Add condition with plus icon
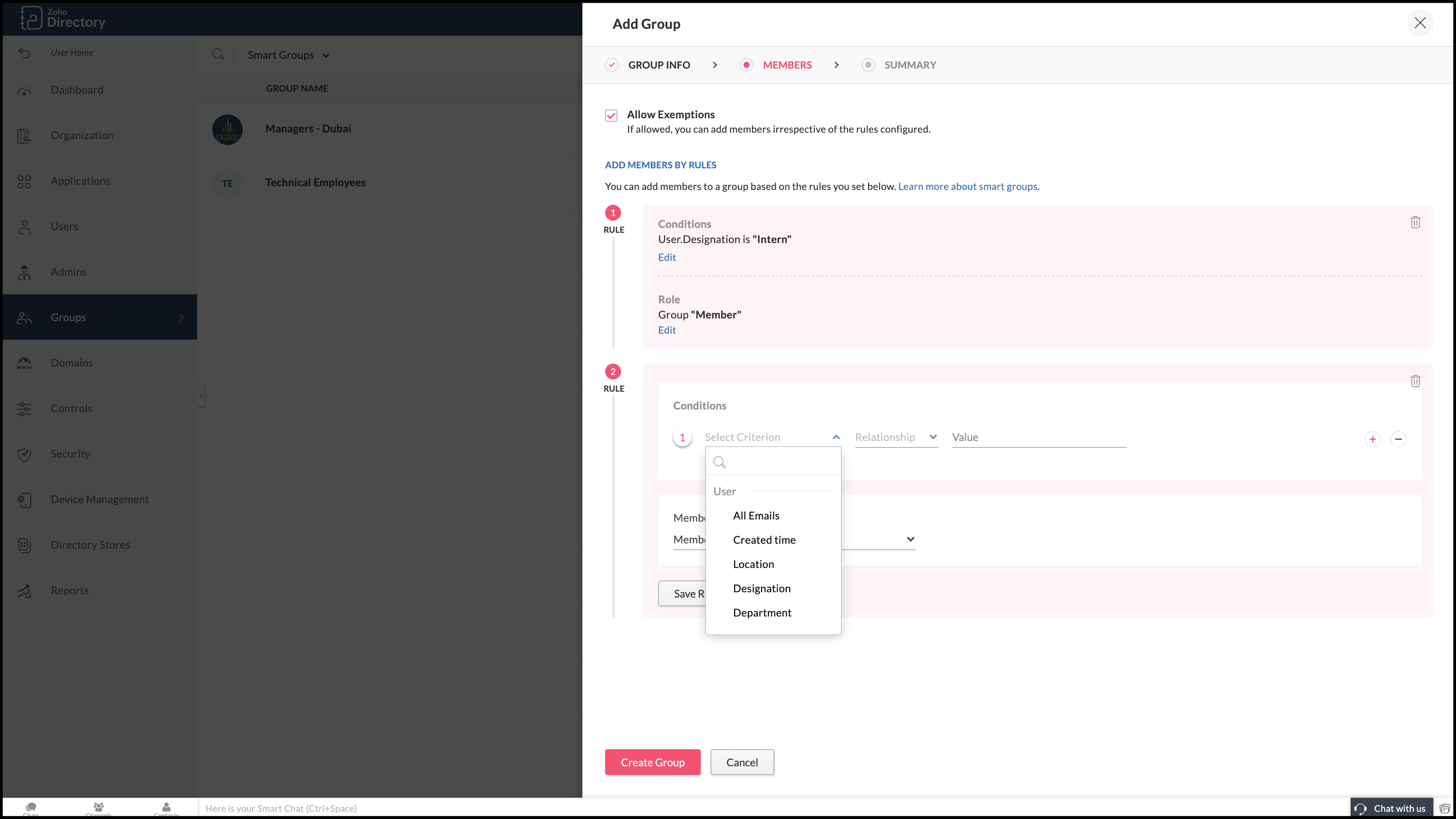 [1372, 439]
